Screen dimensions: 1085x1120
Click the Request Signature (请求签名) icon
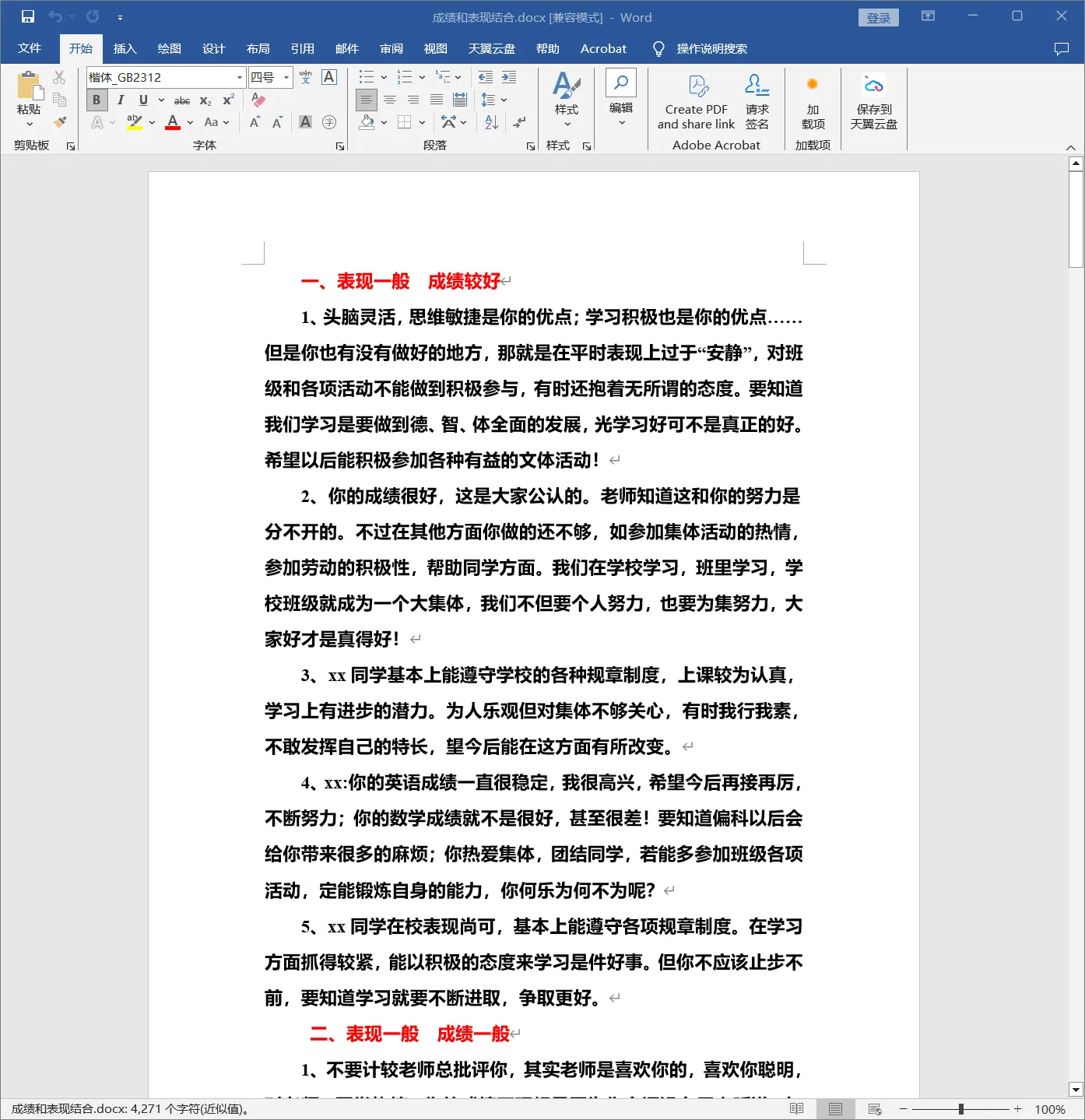(x=757, y=102)
